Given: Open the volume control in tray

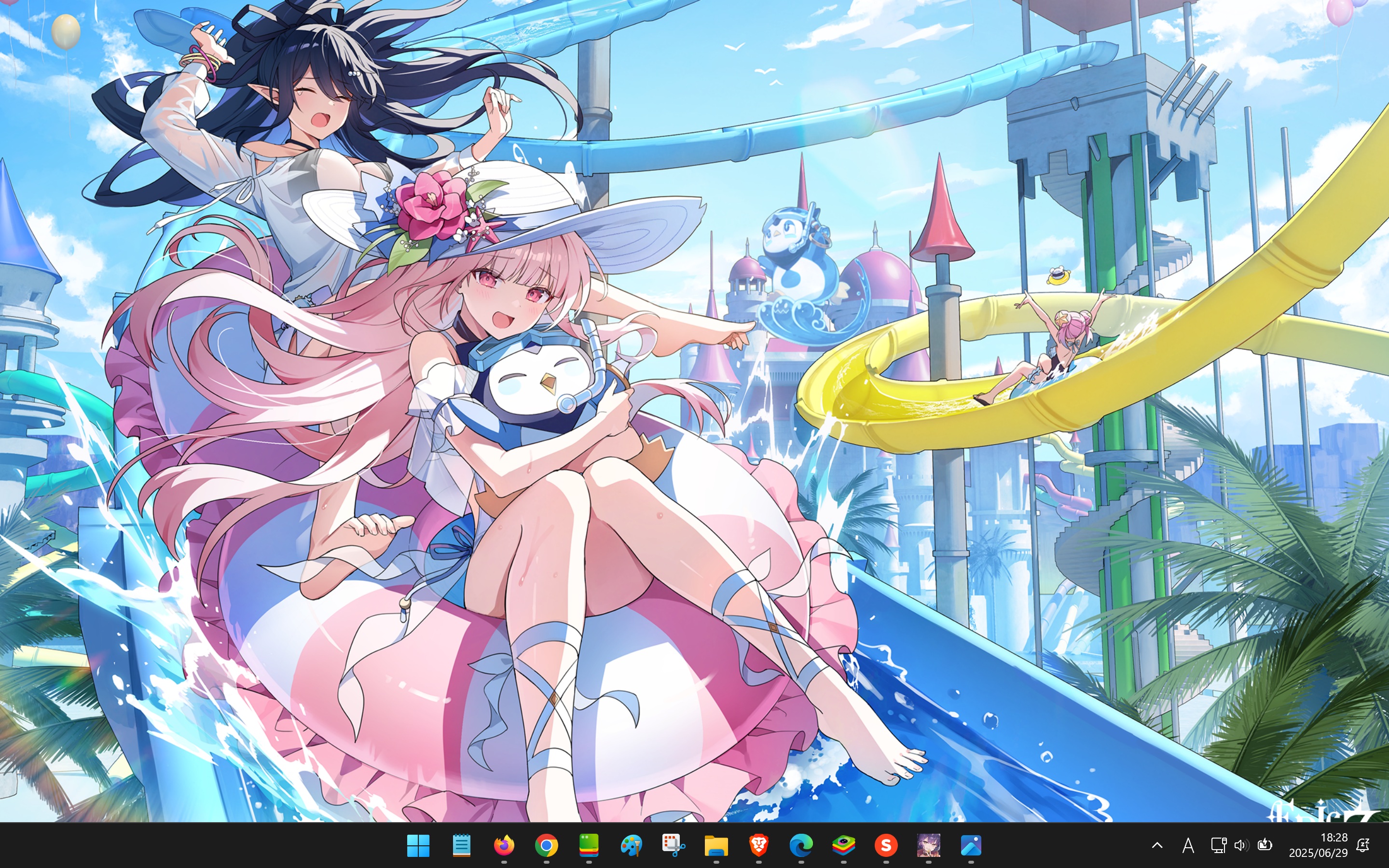Looking at the screenshot, I should pos(1241,845).
